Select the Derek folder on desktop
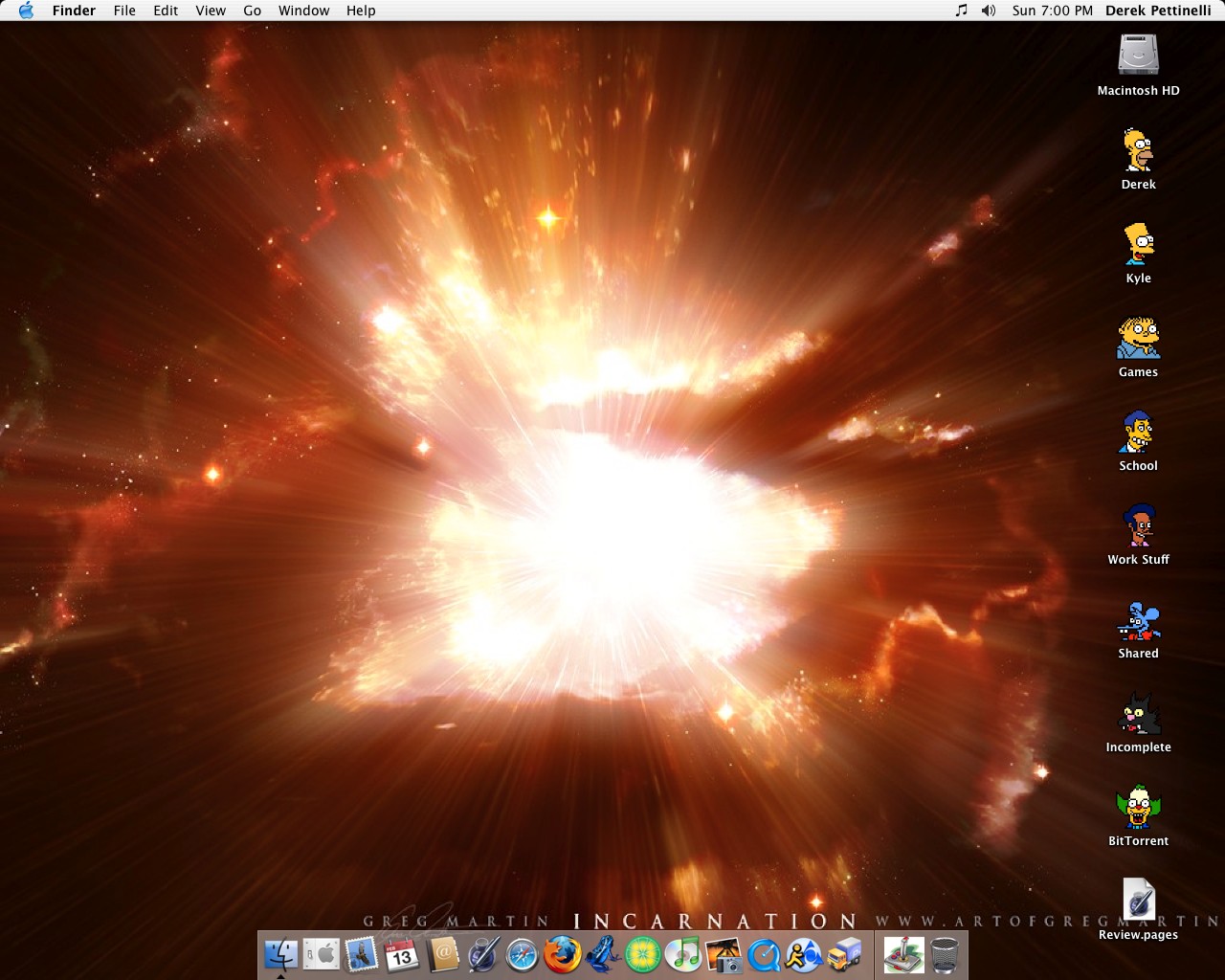The height and width of the screenshot is (980, 1225). tap(1138, 149)
